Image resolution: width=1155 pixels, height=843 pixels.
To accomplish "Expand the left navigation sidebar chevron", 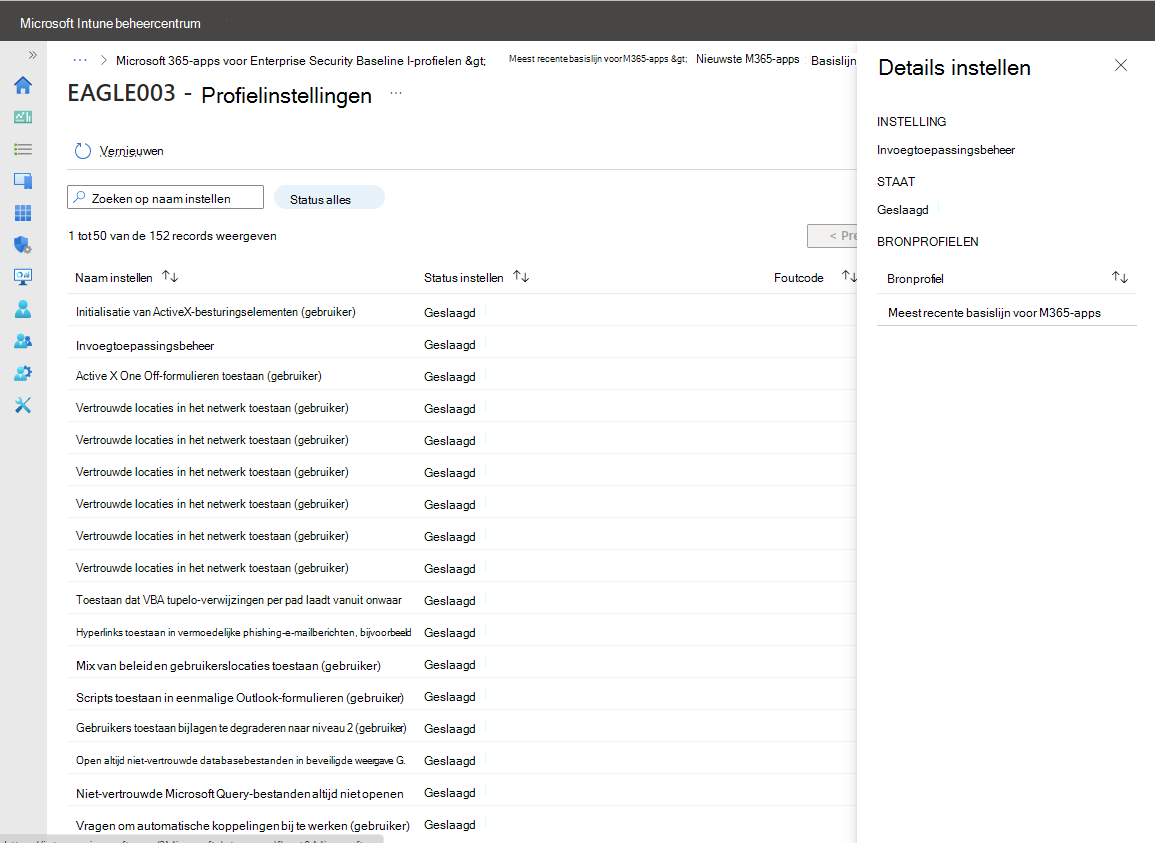I will point(32,55).
